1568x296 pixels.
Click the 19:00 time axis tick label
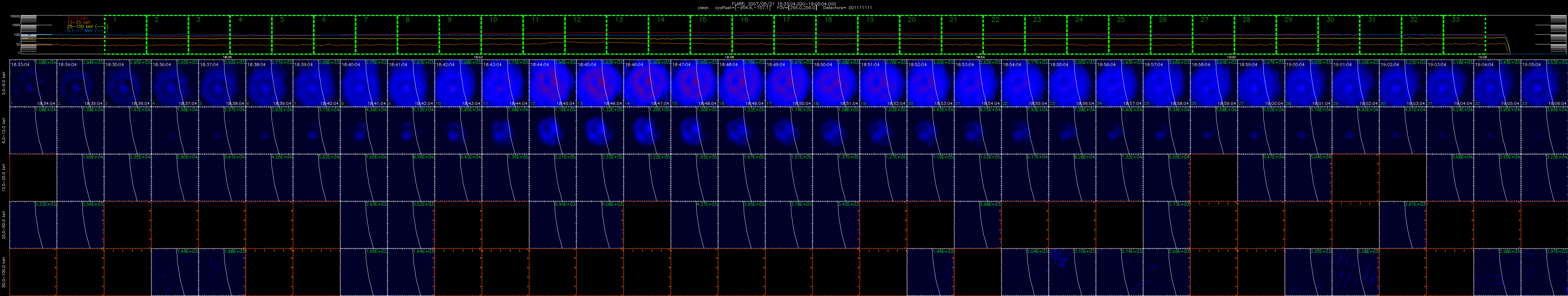[1231, 57]
